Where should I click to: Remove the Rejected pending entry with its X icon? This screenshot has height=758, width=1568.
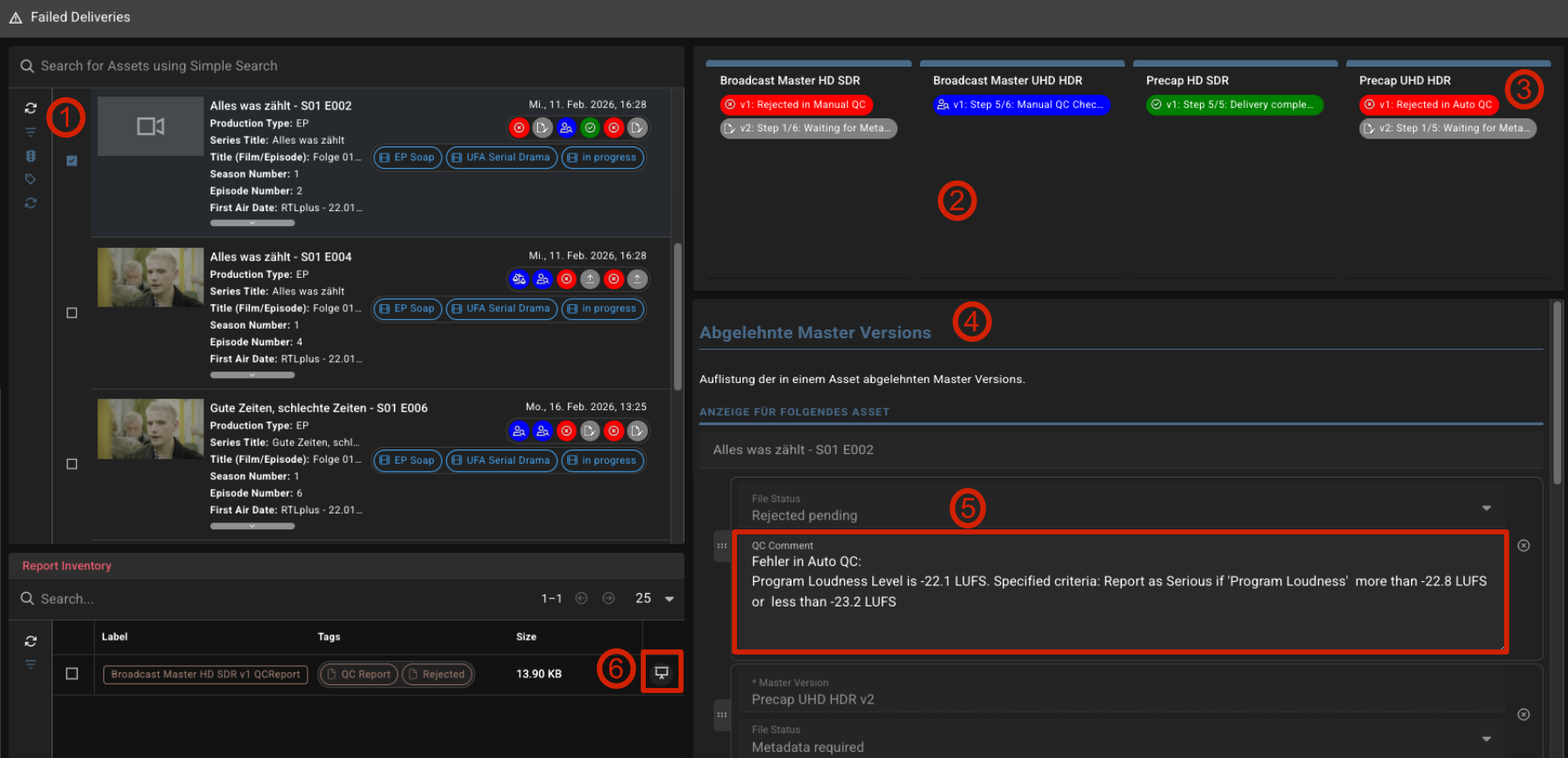point(1523,546)
